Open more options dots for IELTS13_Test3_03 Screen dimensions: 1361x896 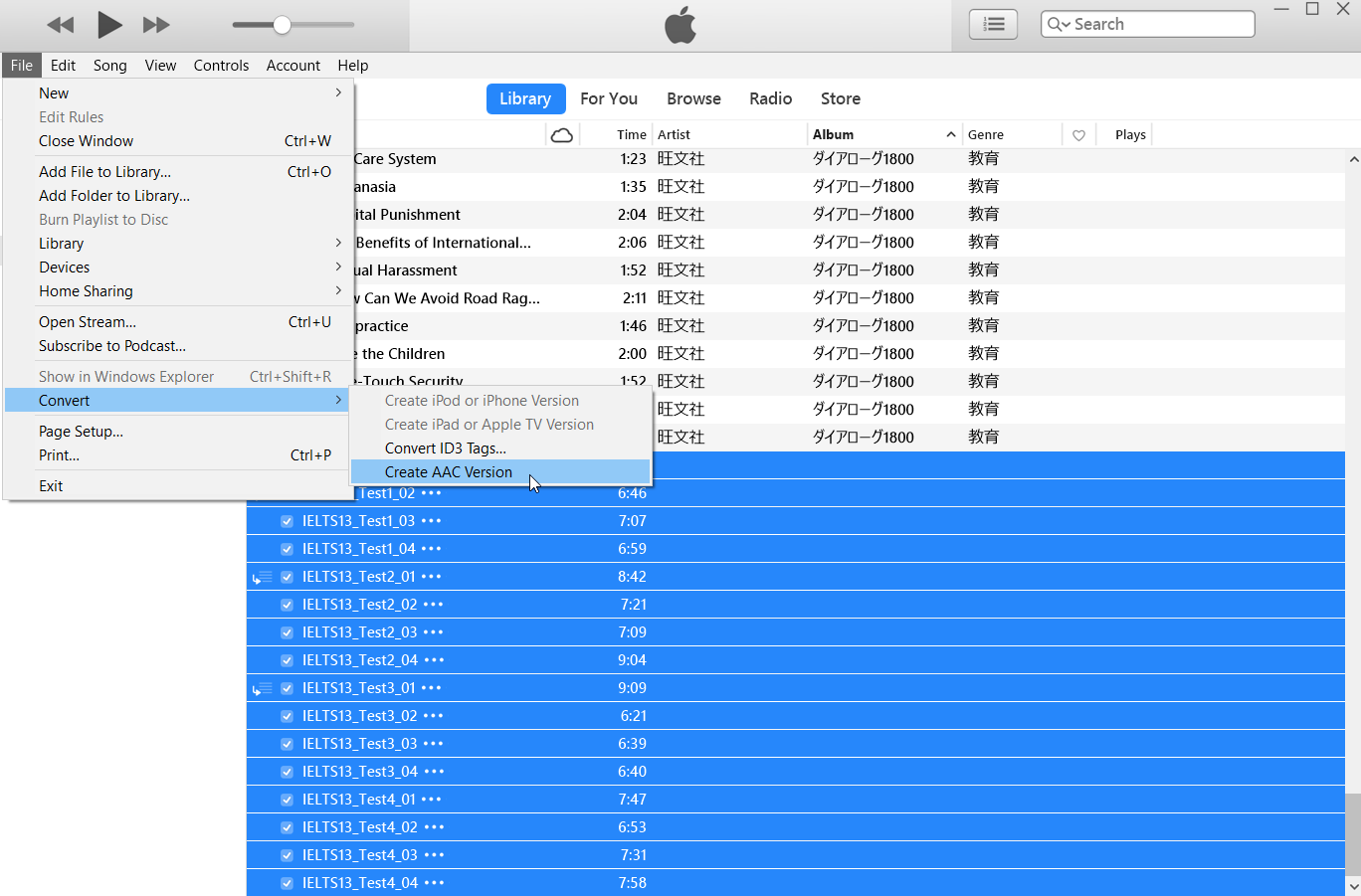coord(434,744)
